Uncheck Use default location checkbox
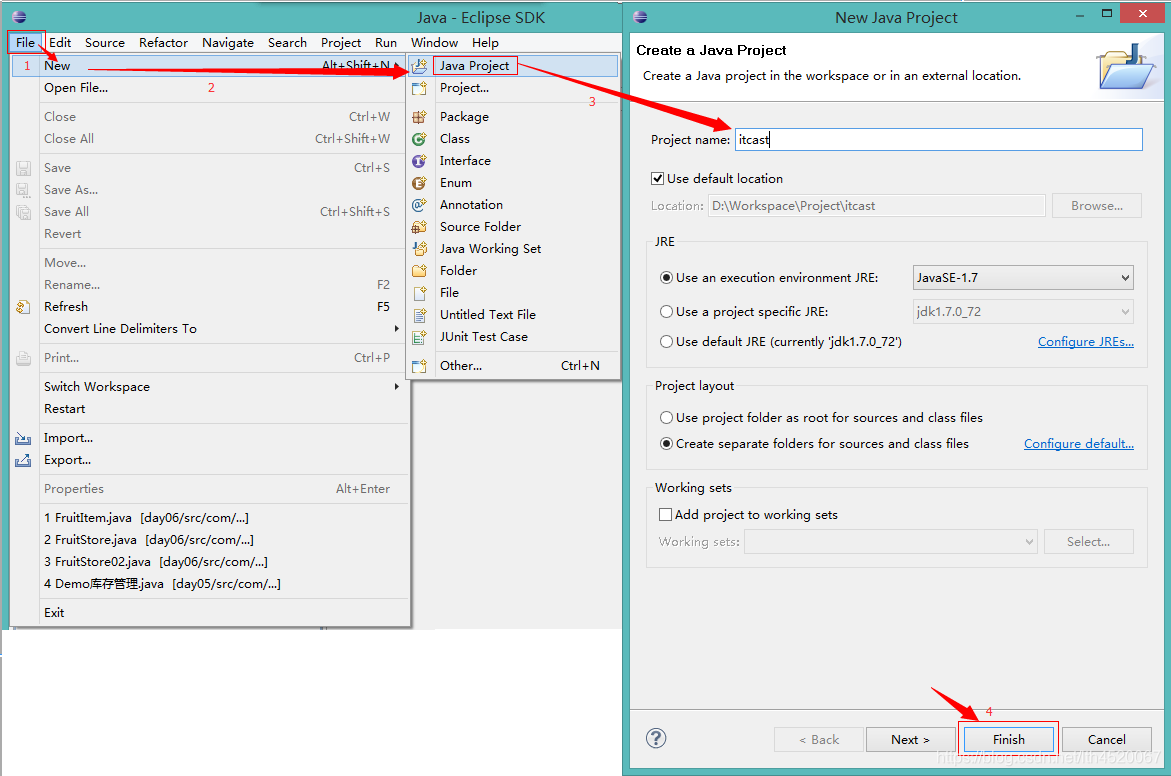Viewport: 1171px width, 776px height. click(x=657, y=179)
